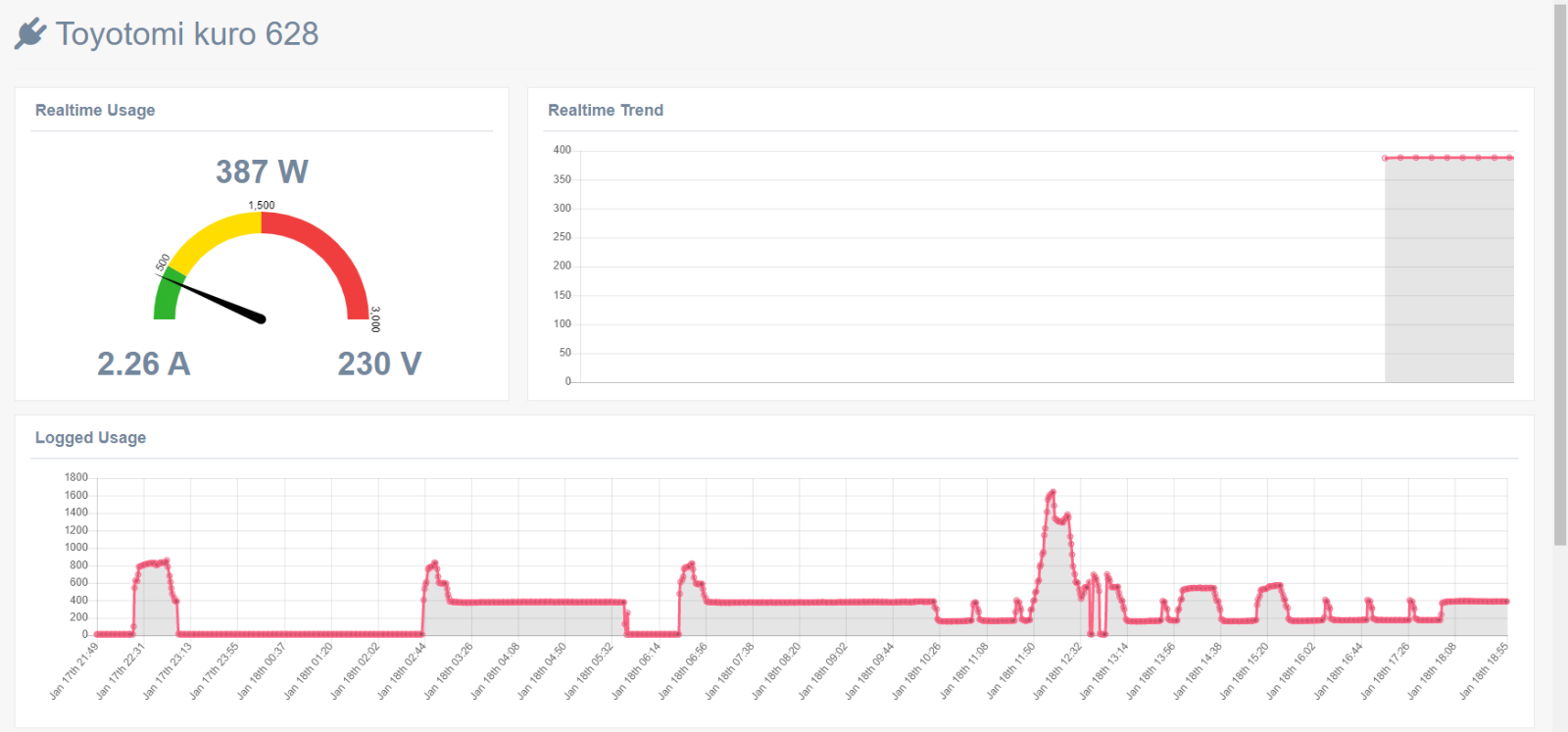The height and width of the screenshot is (732, 1568).
Task: Click the 230 V voltage reading
Action: pyautogui.click(x=379, y=364)
